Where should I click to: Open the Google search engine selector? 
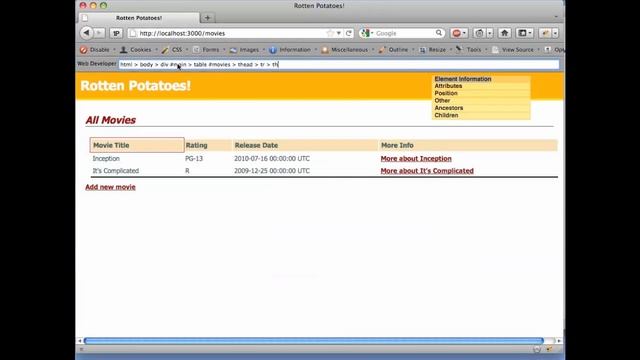[x=367, y=33]
